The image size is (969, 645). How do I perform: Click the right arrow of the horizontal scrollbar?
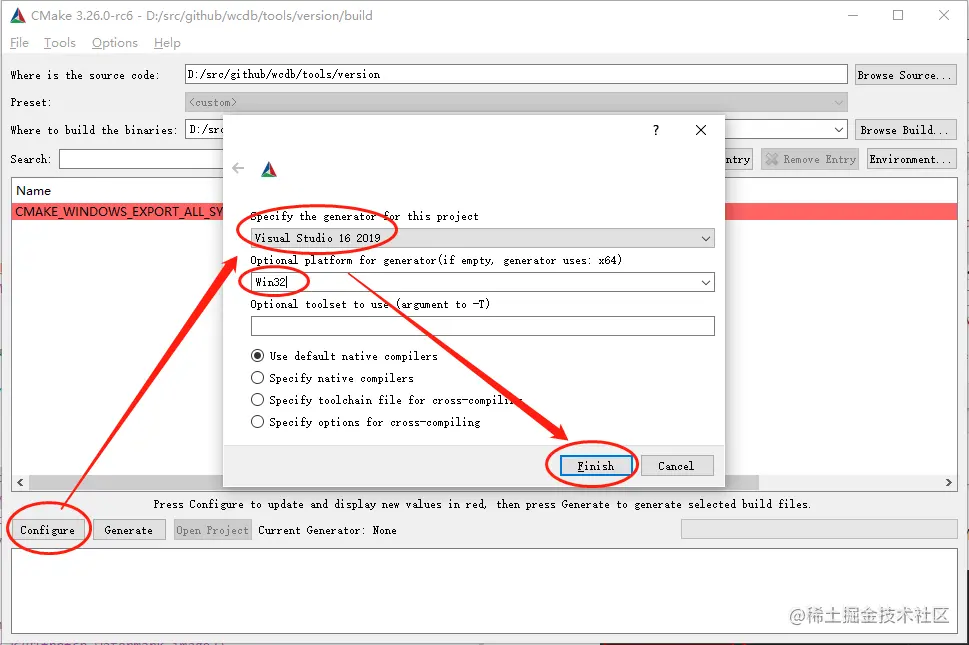[x=949, y=483]
